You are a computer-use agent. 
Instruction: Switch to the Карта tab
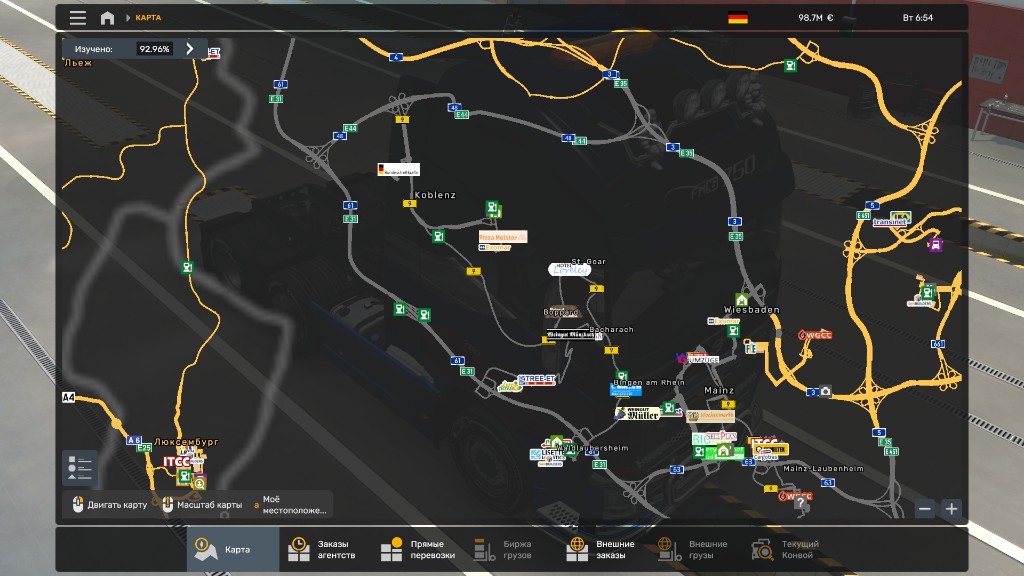pos(232,549)
